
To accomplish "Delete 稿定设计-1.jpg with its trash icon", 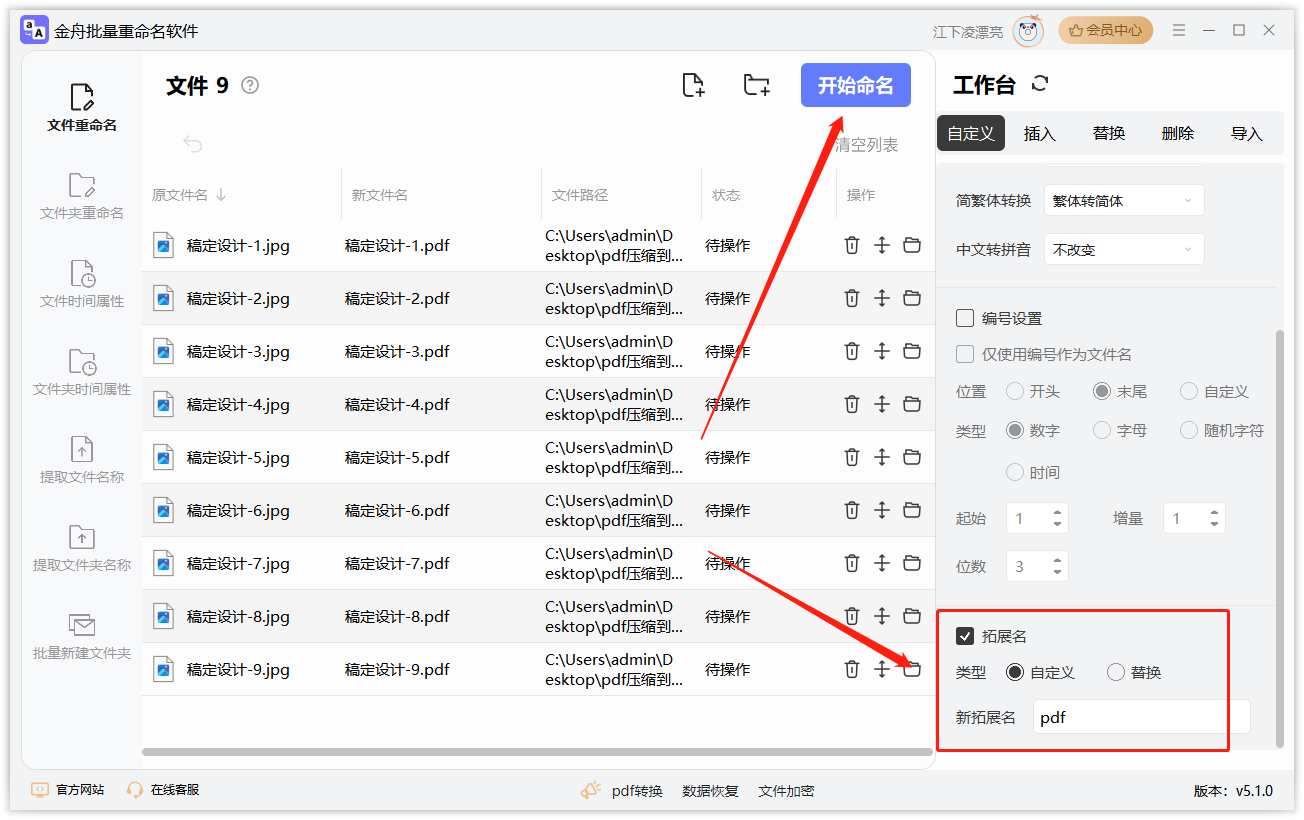I will coord(851,244).
